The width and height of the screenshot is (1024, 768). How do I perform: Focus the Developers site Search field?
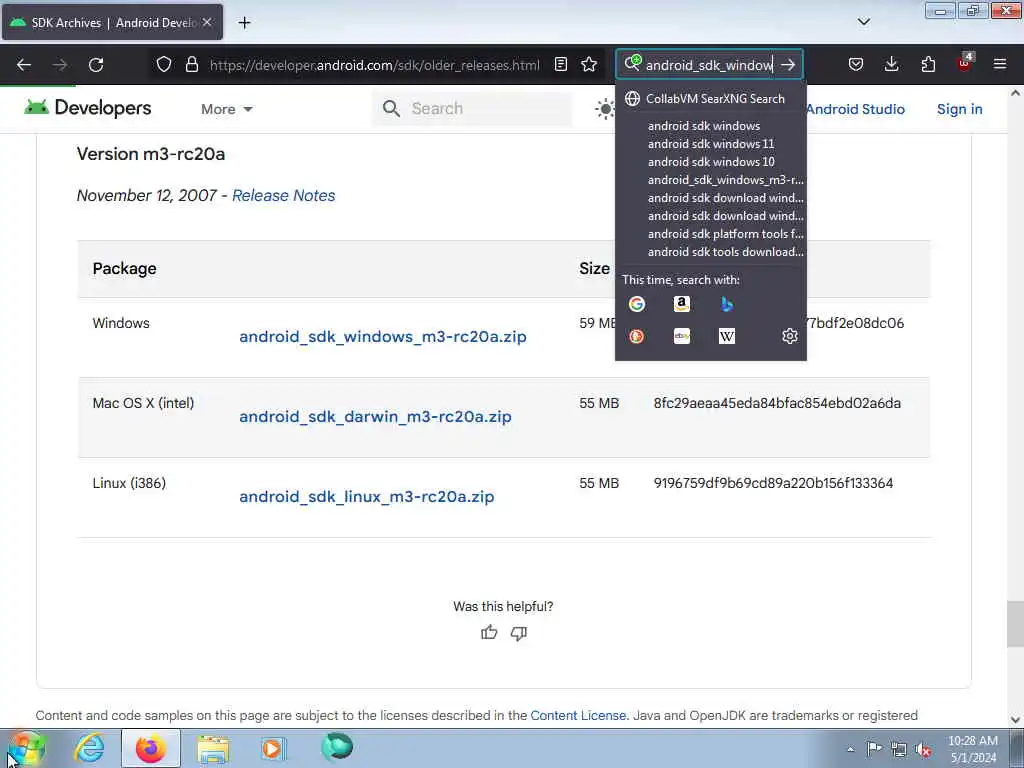[472, 108]
